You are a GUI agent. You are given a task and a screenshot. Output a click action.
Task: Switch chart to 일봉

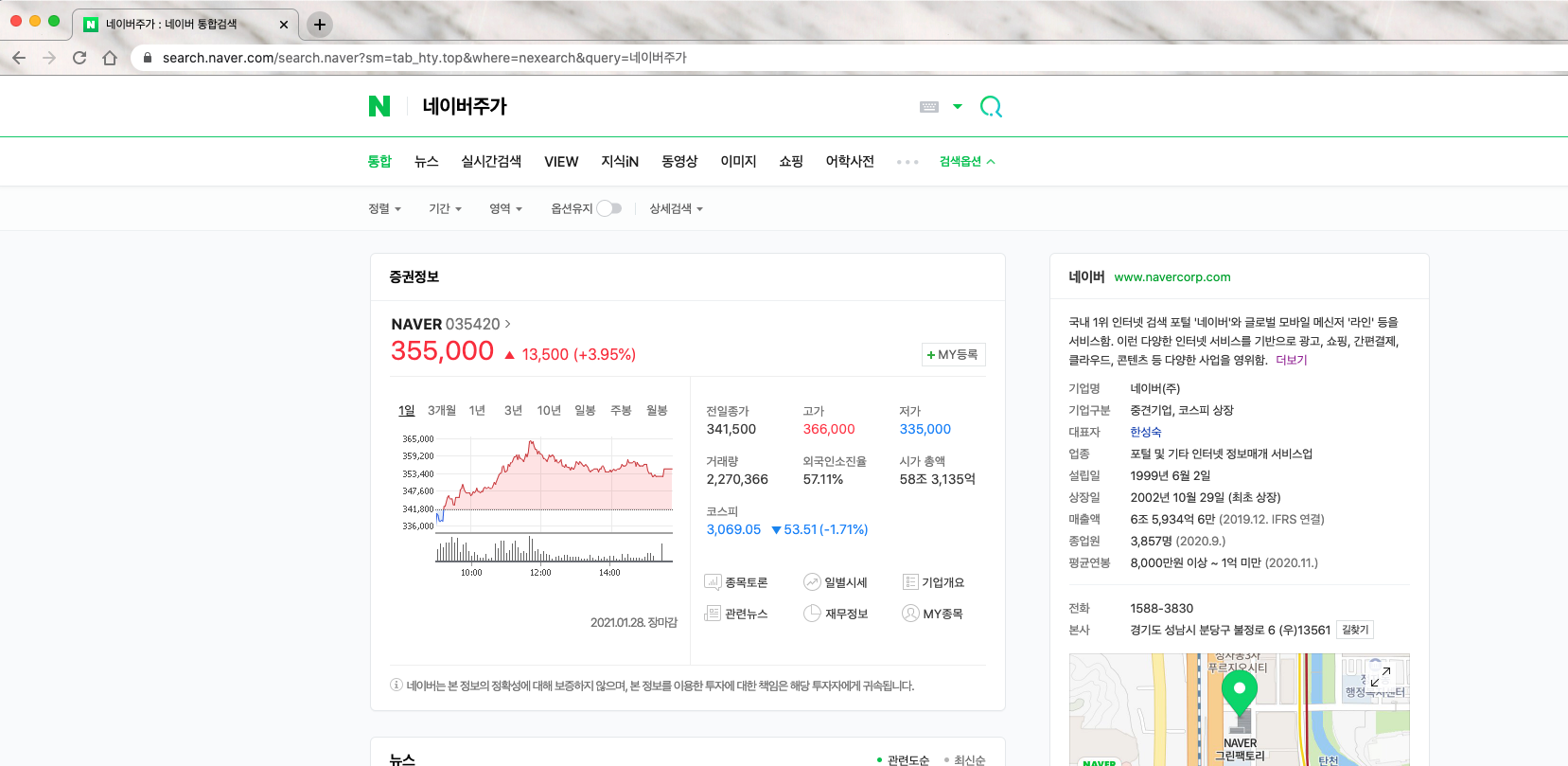tap(585, 410)
